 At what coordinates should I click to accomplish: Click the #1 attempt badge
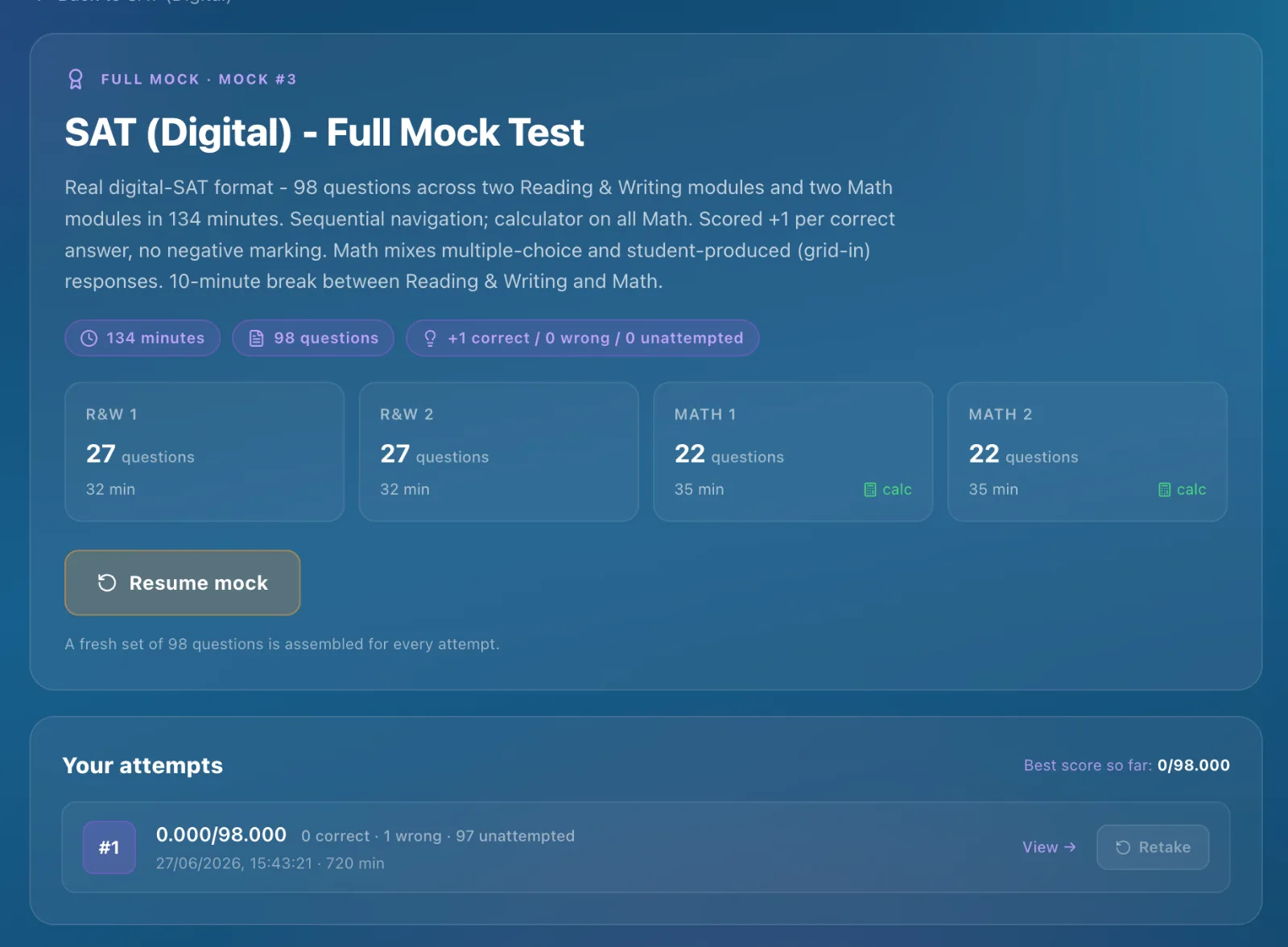(x=109, y=847)
